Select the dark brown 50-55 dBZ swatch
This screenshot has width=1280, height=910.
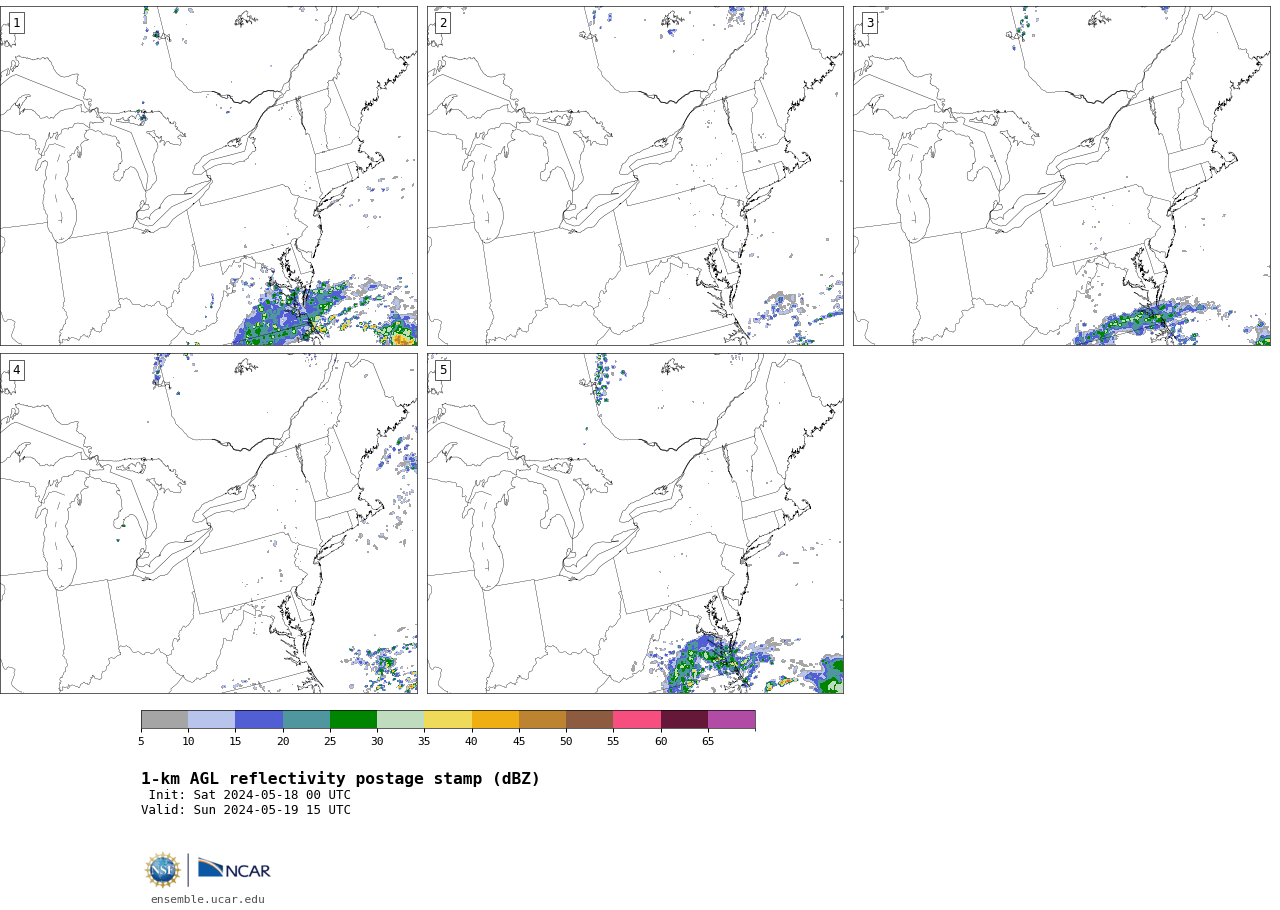(x=589, y=720)
